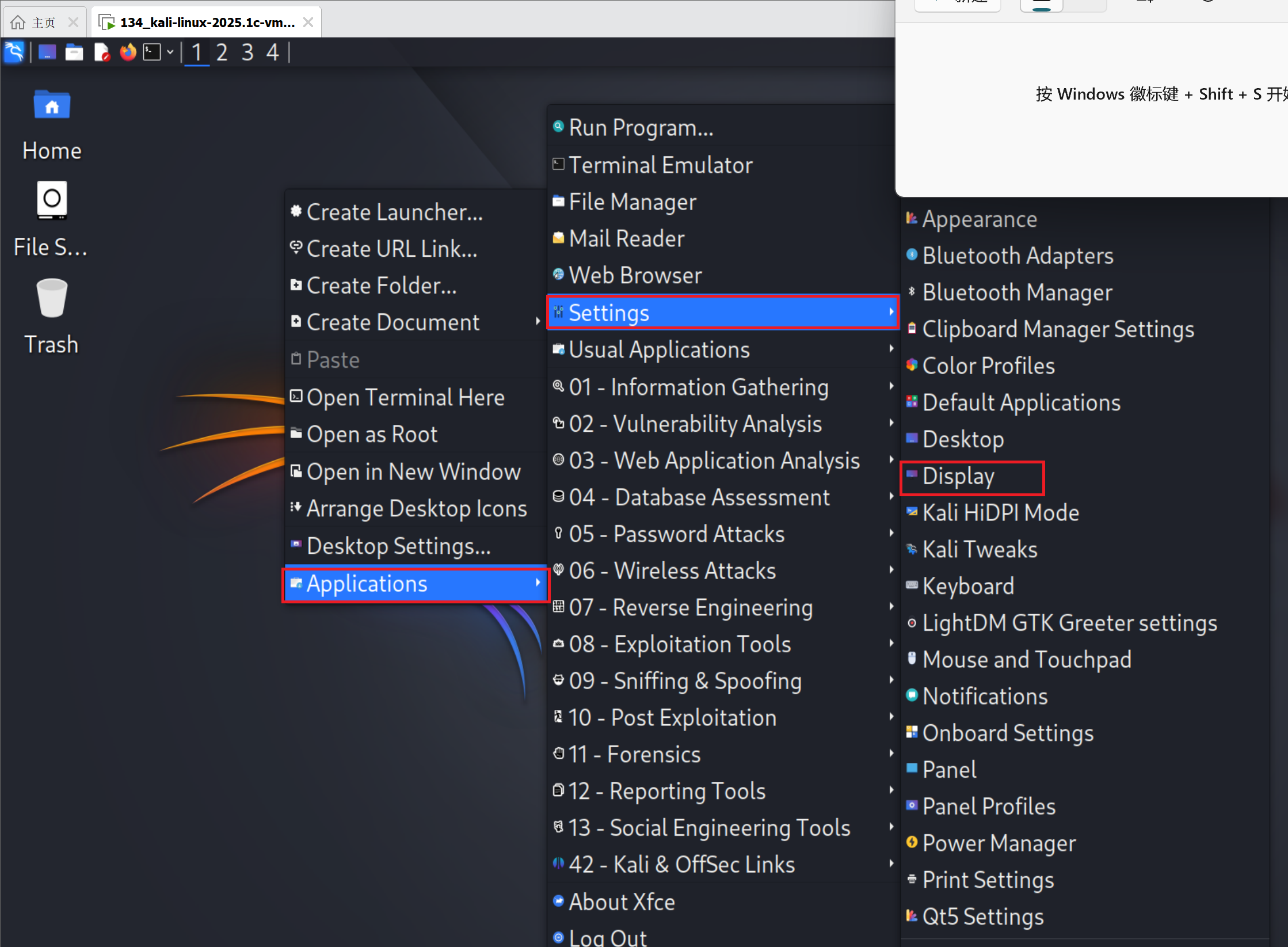Switch to the 主页 home tab
Image resolution: width=1288 pixels, height=947 pixels.
[x=43, y=22]
